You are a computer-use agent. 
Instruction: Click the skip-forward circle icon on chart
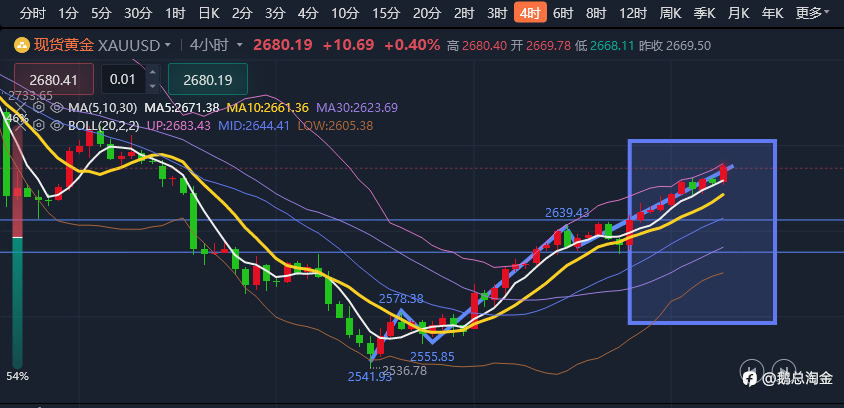pos(783,369)
